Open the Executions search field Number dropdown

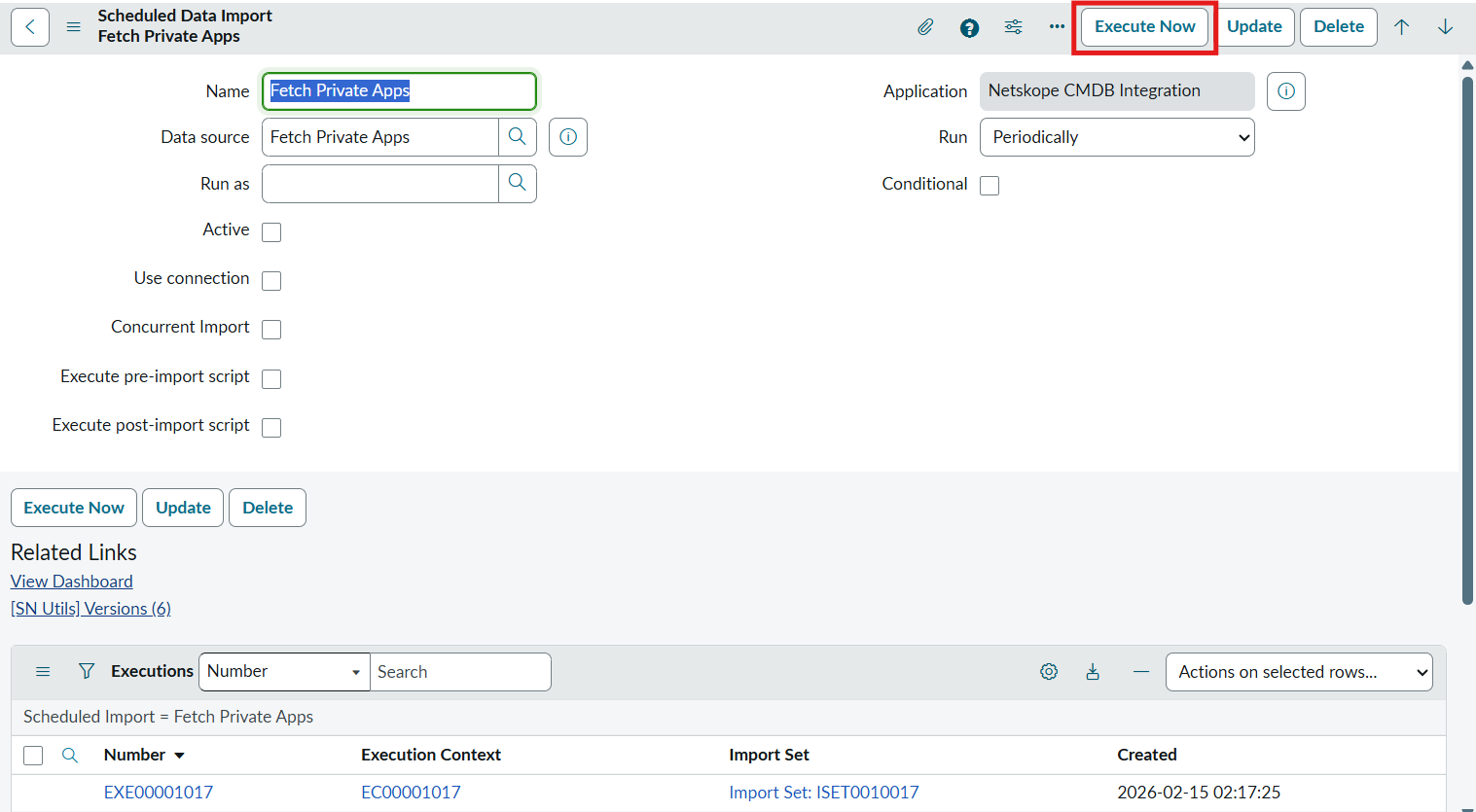pos(284,672)
